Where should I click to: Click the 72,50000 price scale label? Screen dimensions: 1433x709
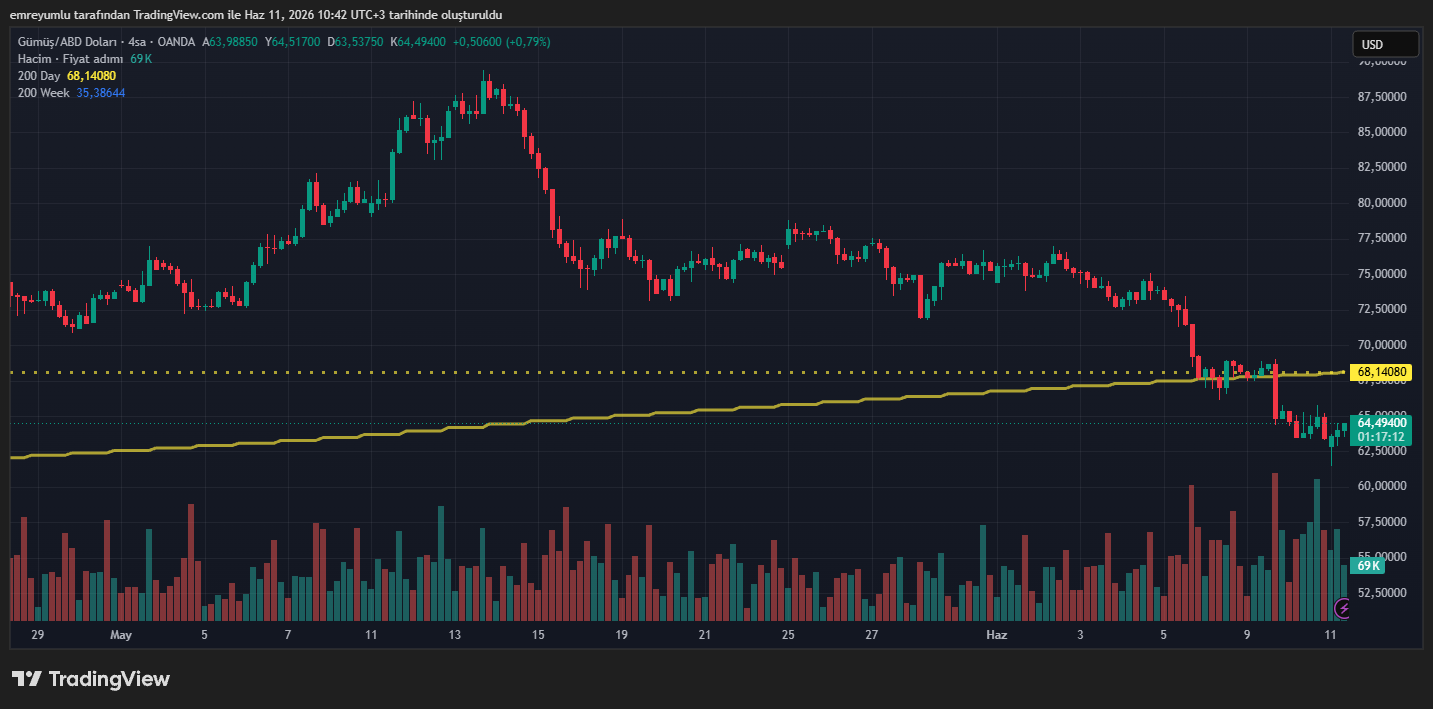click(x=1382, y=309)
